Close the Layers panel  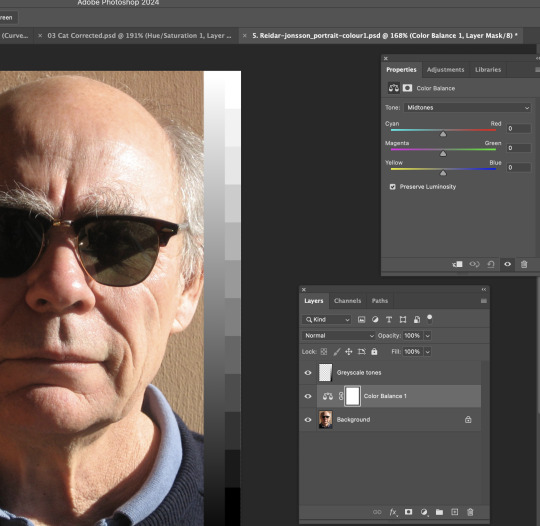pyautogui.click(x=304, y=290)
